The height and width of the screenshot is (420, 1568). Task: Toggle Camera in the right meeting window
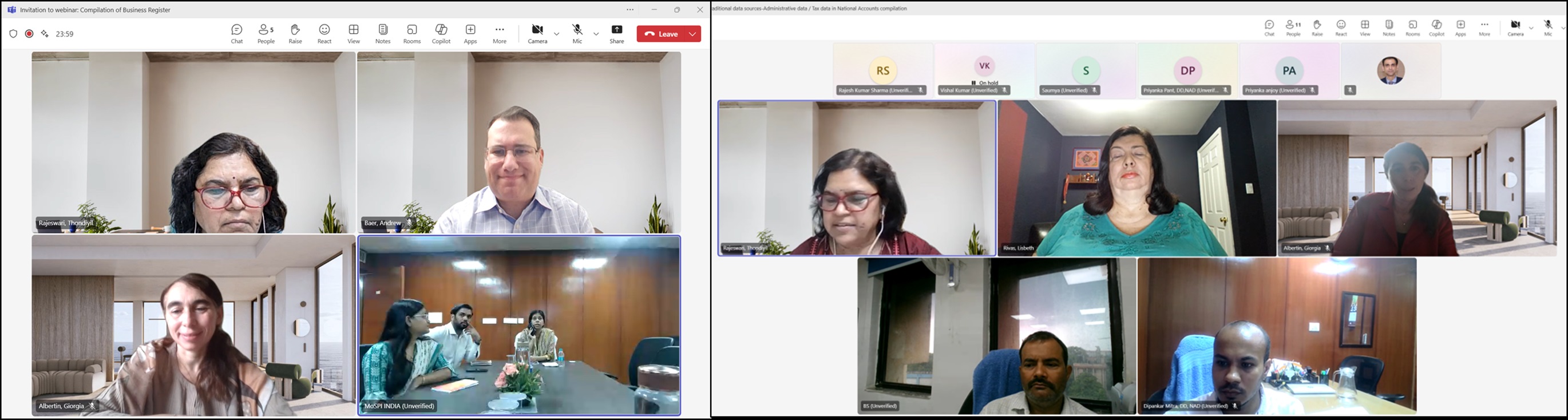(x=1515, y=28)
